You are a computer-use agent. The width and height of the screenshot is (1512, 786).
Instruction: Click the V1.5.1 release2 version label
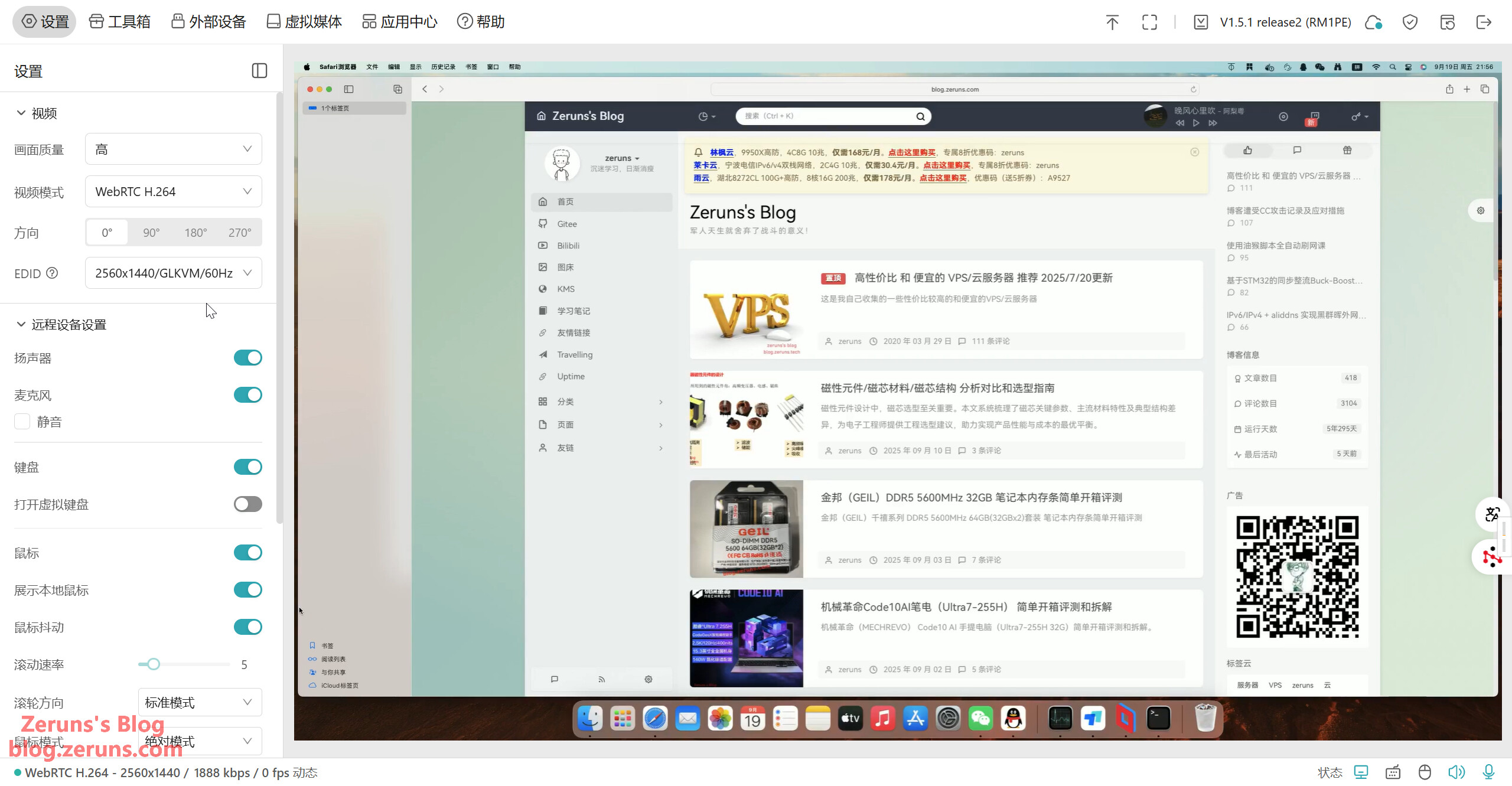pos(1285,22)
